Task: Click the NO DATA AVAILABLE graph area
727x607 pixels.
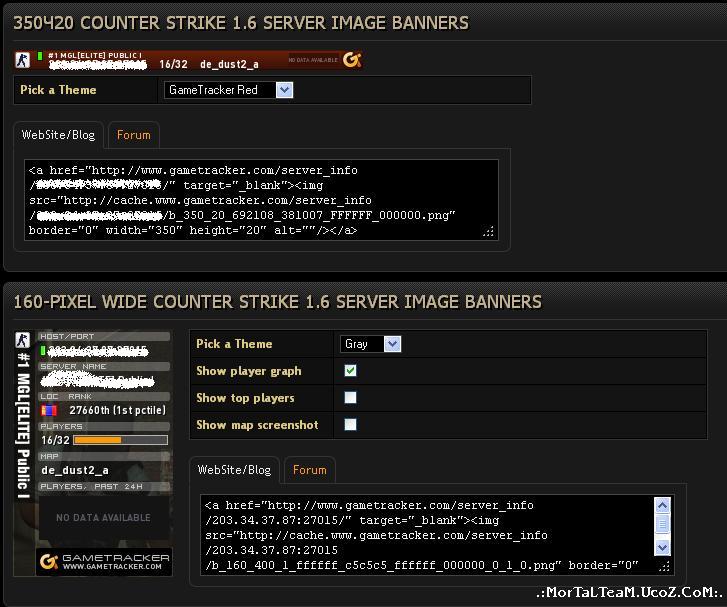Action: point(103,518)
